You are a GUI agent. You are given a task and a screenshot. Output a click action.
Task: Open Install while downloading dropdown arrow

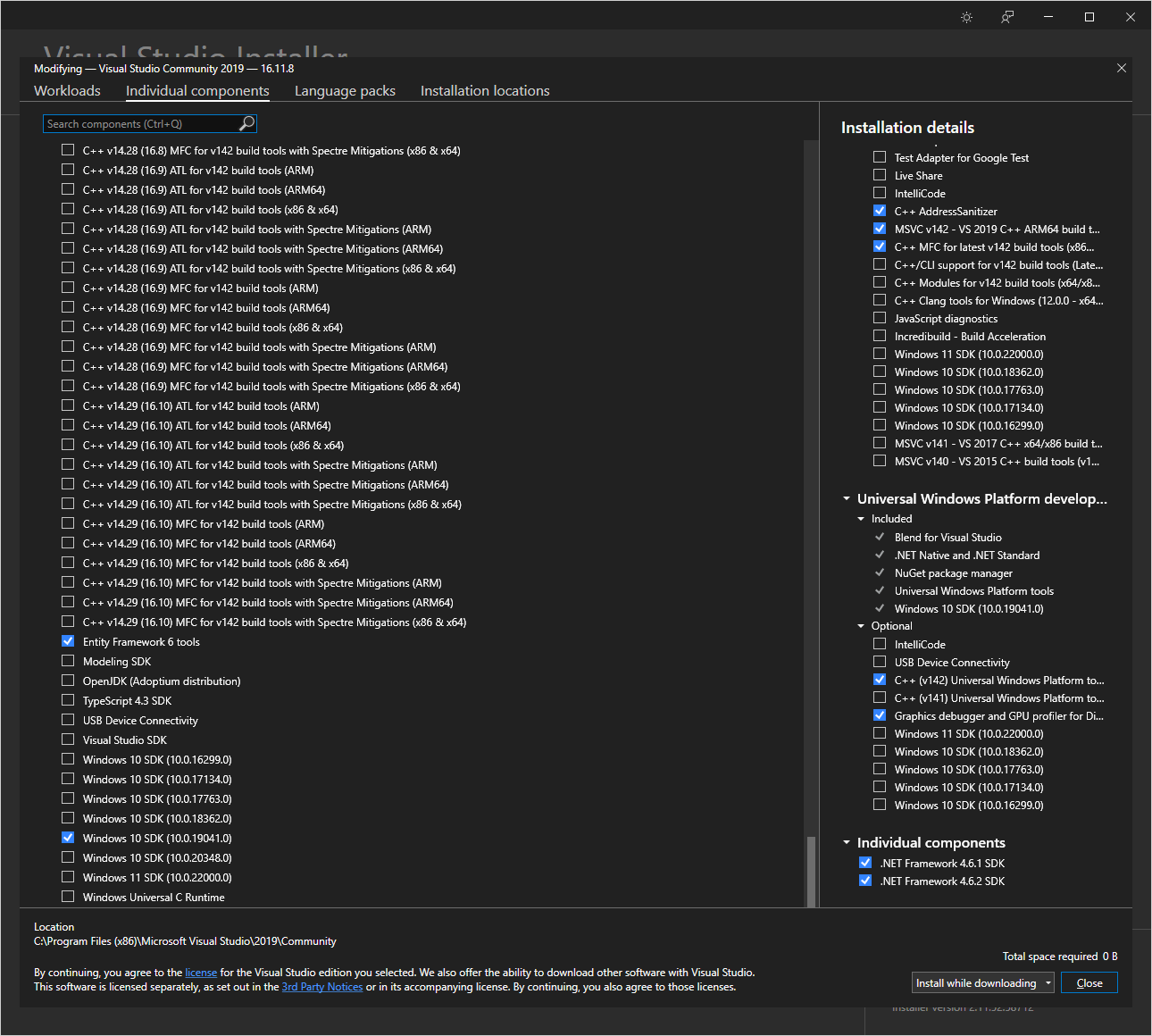point(1048,983)
